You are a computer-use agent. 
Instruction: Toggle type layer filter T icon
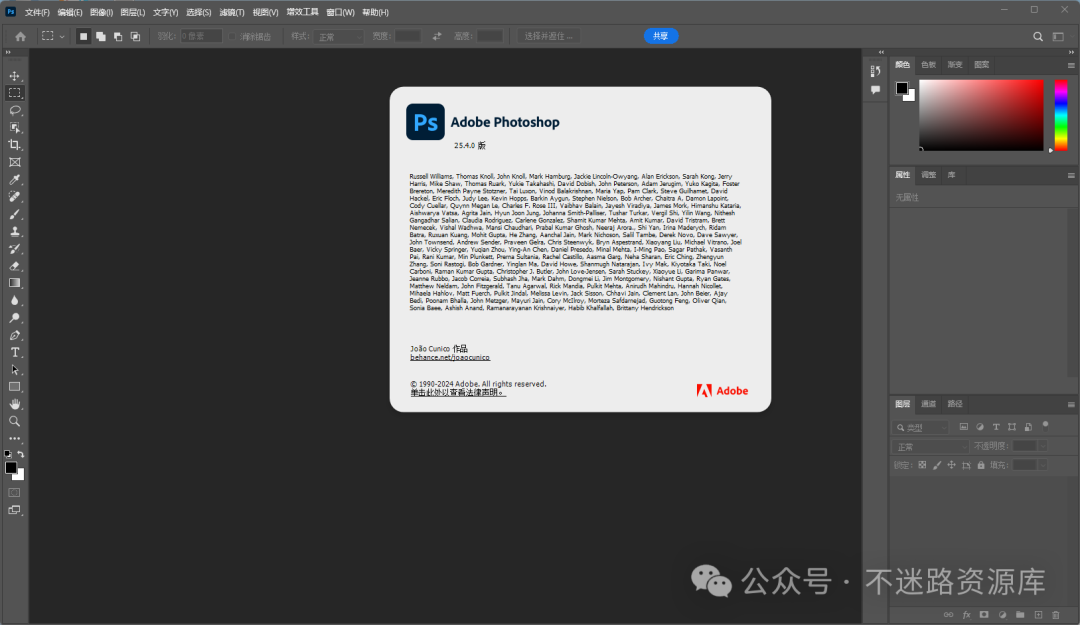click(x=996, y=427)
